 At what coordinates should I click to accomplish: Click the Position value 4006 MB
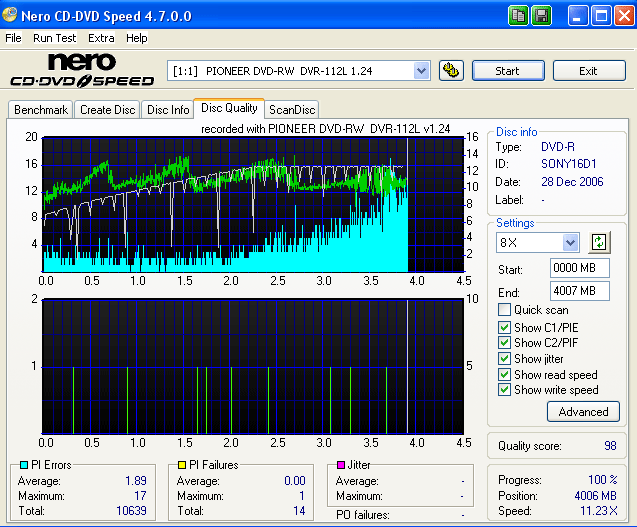(x=596, y=496)
